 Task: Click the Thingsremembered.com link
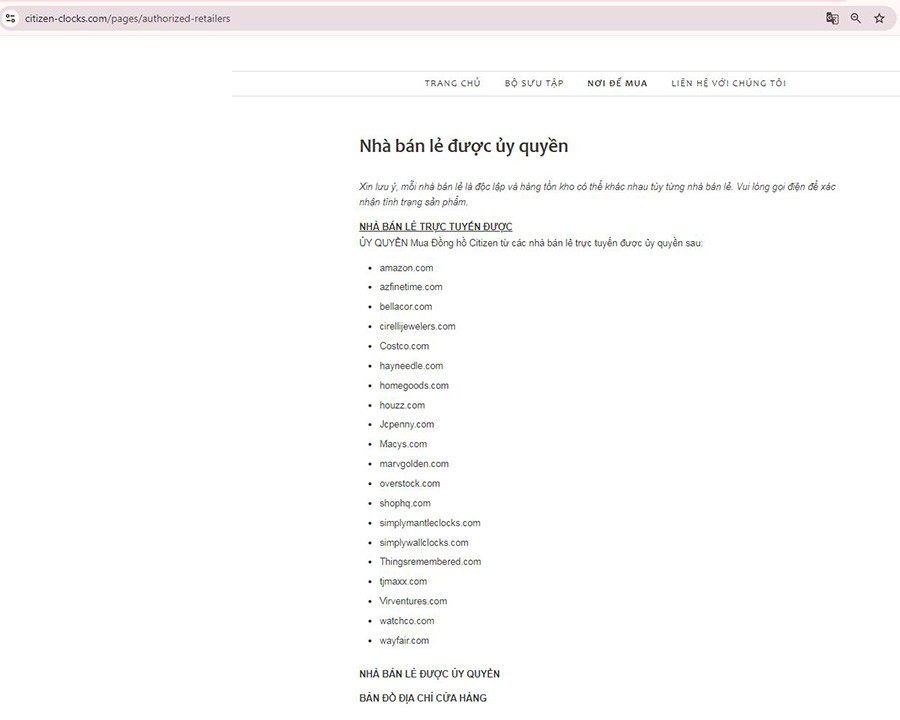(x=430, y=562)
